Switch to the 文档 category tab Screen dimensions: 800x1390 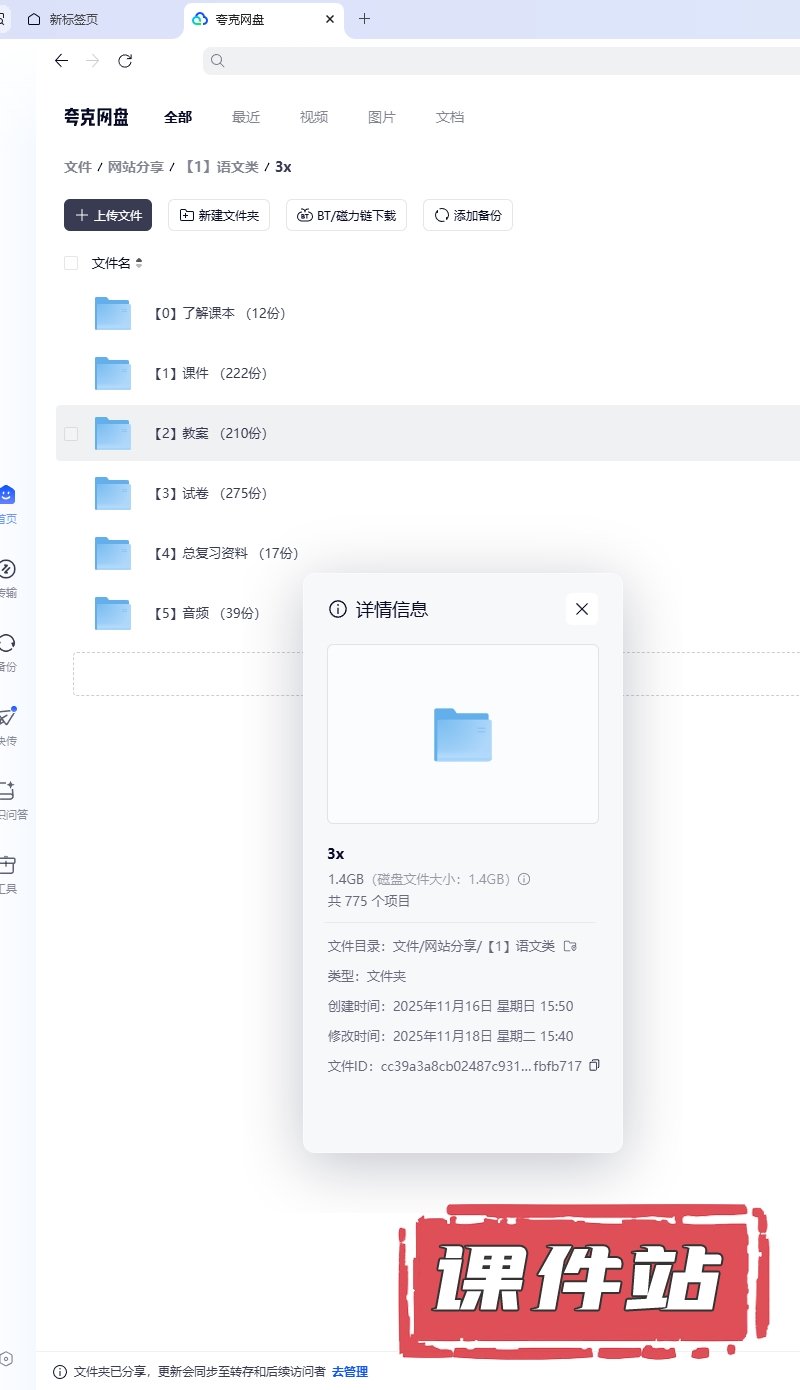[x=450, y=117]
